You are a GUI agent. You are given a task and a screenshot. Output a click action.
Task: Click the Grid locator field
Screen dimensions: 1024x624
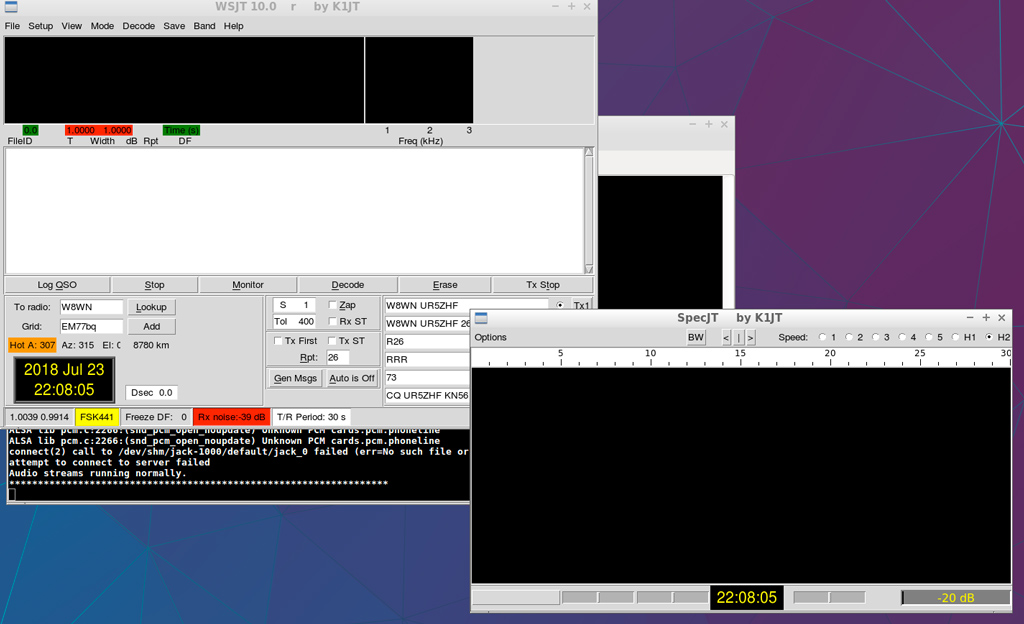pos(91,326)
